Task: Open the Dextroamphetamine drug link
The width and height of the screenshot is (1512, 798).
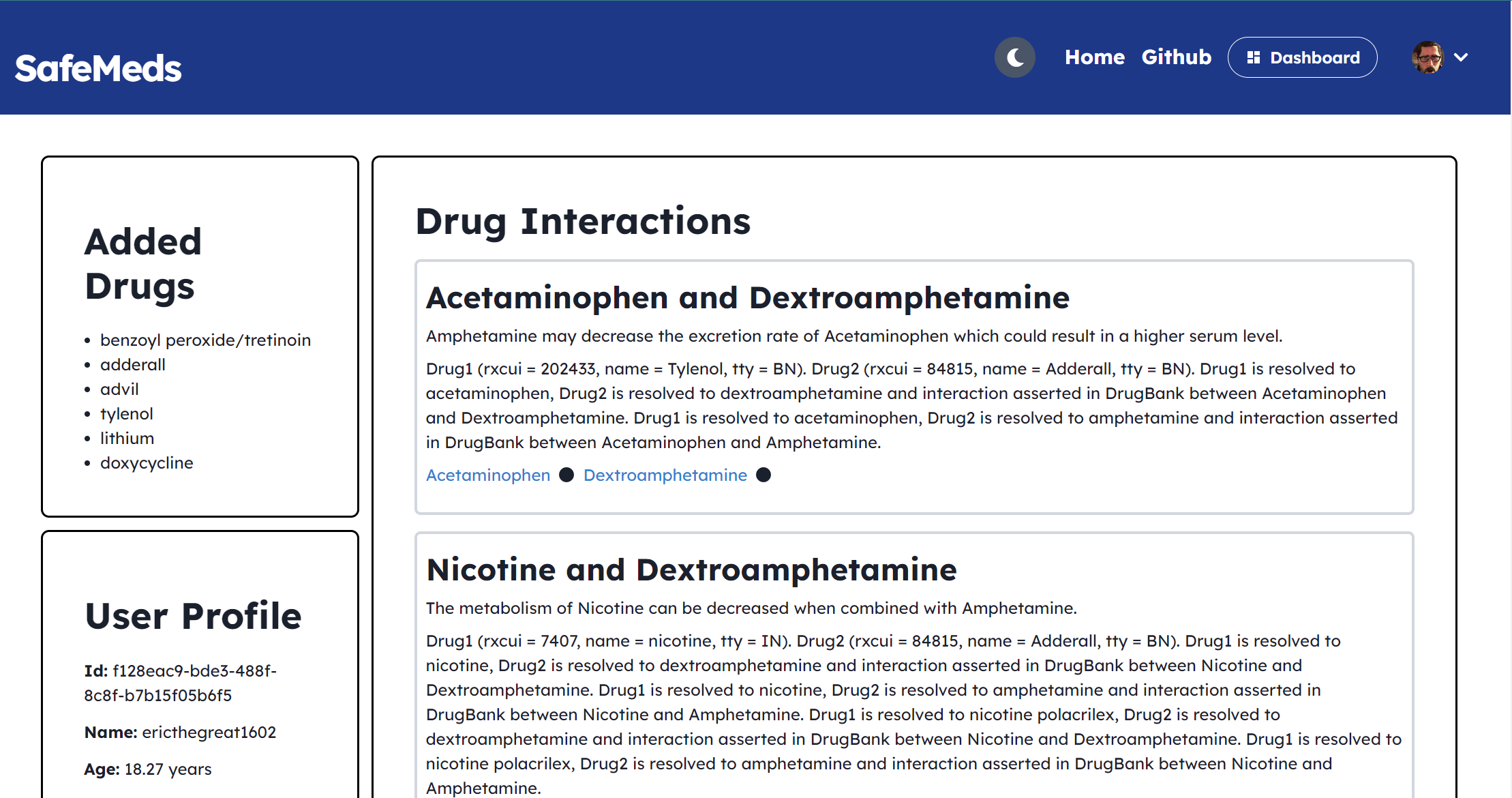Action: pyautogui.click(x=665, y=475)
